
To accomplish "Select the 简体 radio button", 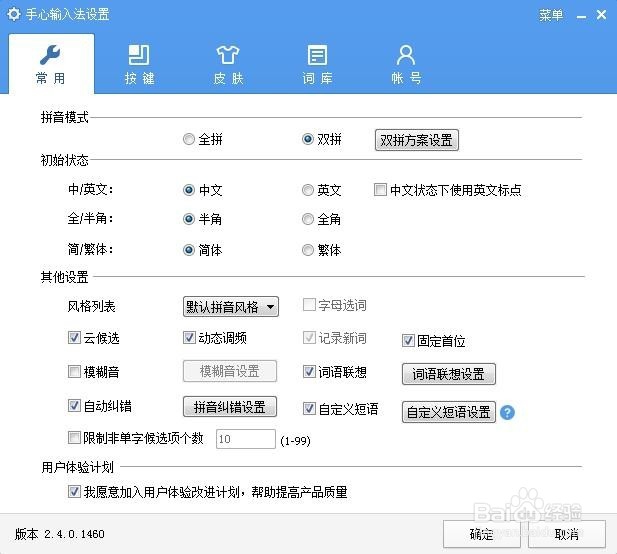I will (x=189, y=250).
